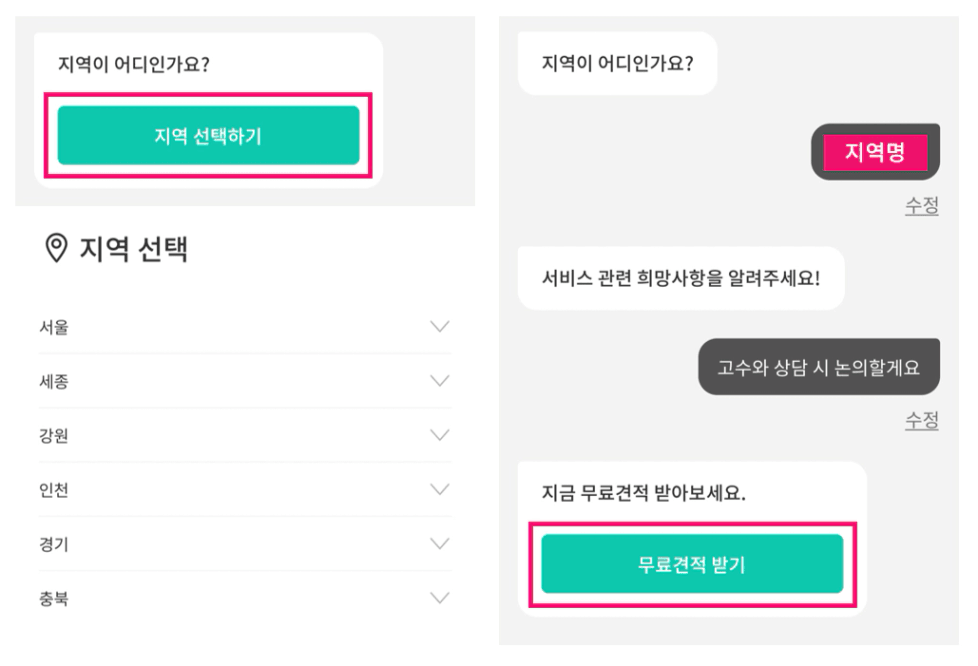Expand the 강원 region chevron
Viewport: 978px width, 666px height.
click(x=440, y=435)
